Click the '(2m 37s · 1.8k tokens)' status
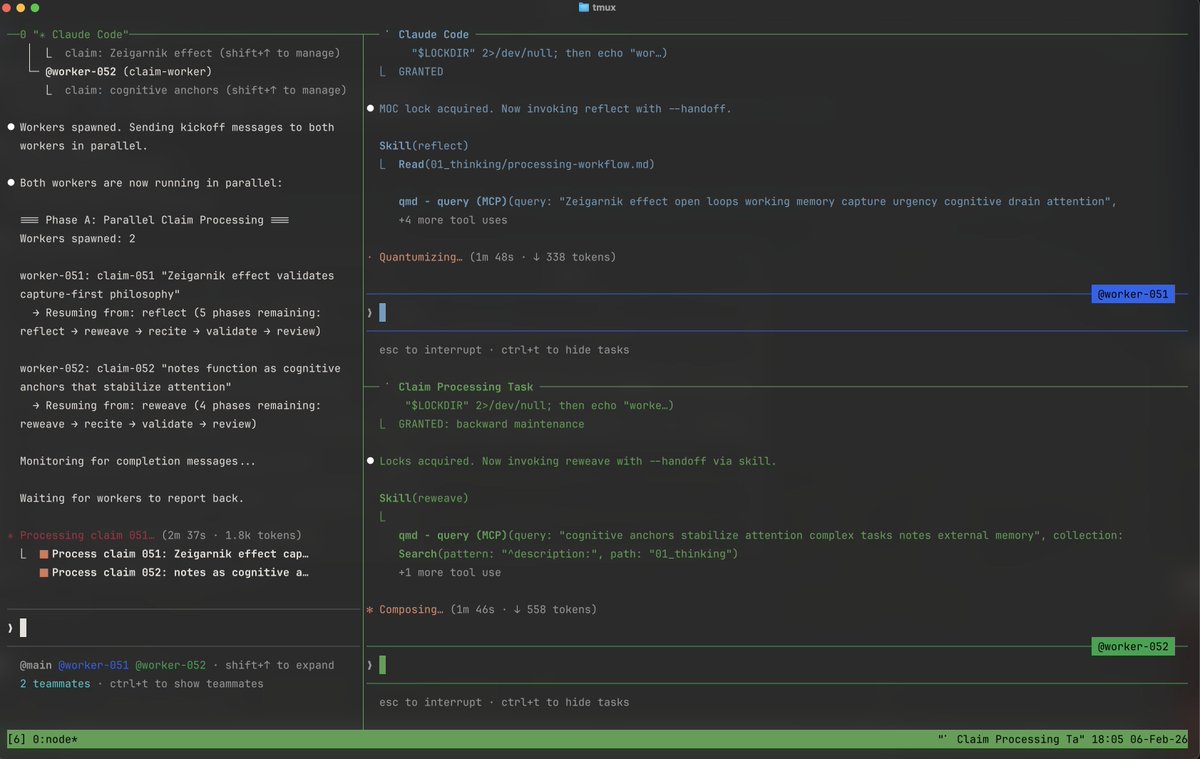 point(231,536)
